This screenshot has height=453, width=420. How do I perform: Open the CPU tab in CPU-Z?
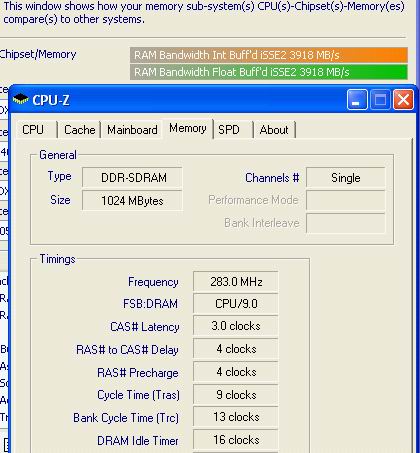tap(37, 130)
